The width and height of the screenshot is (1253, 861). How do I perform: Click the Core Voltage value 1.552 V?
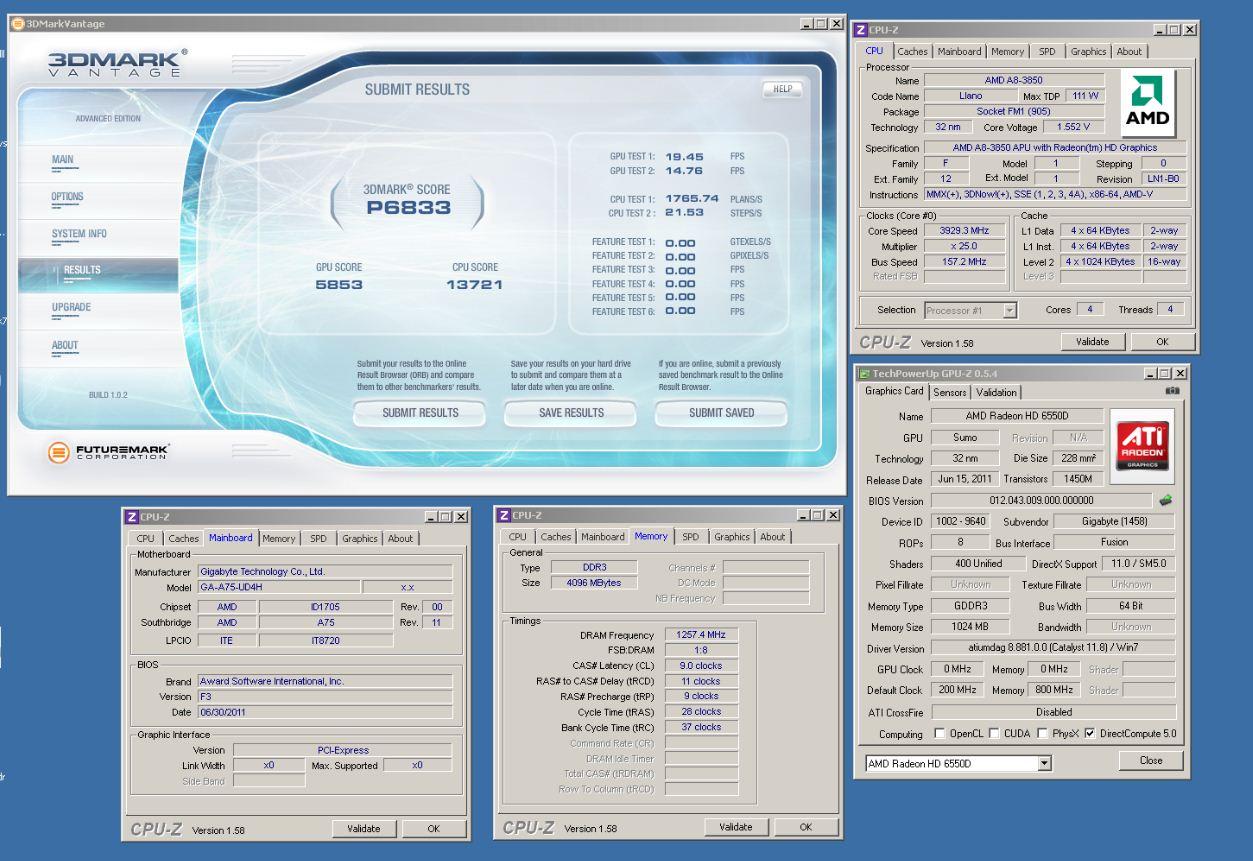pyautogui.click(x=1073, y=128)
